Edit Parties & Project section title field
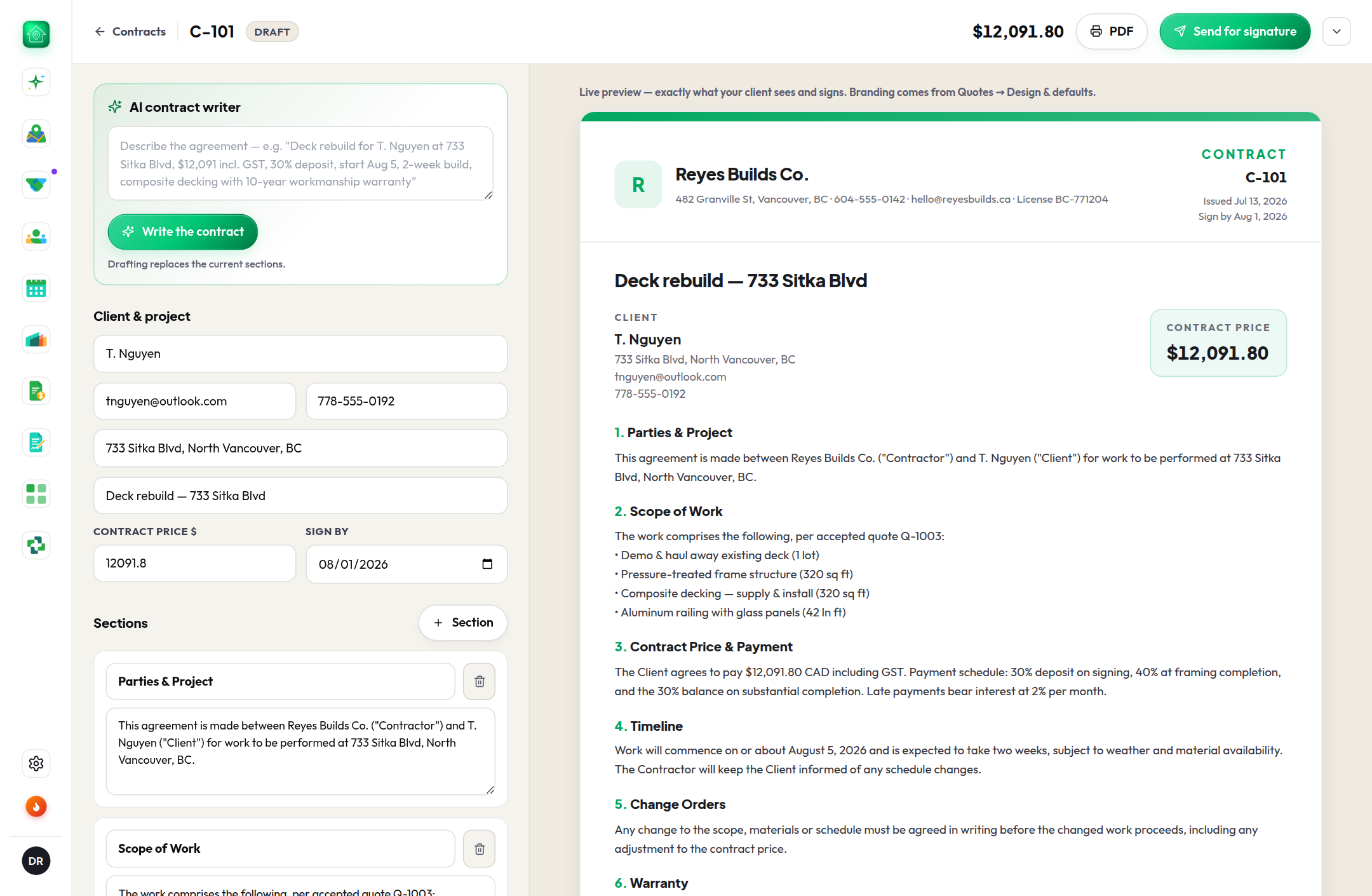The image size is (1372, 896). [281, 681]
